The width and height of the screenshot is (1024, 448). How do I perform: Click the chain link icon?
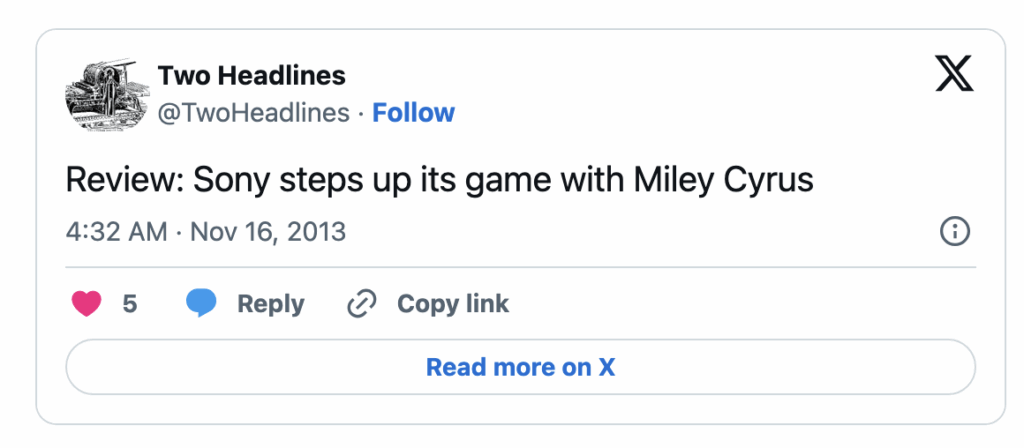coord(362,304)
